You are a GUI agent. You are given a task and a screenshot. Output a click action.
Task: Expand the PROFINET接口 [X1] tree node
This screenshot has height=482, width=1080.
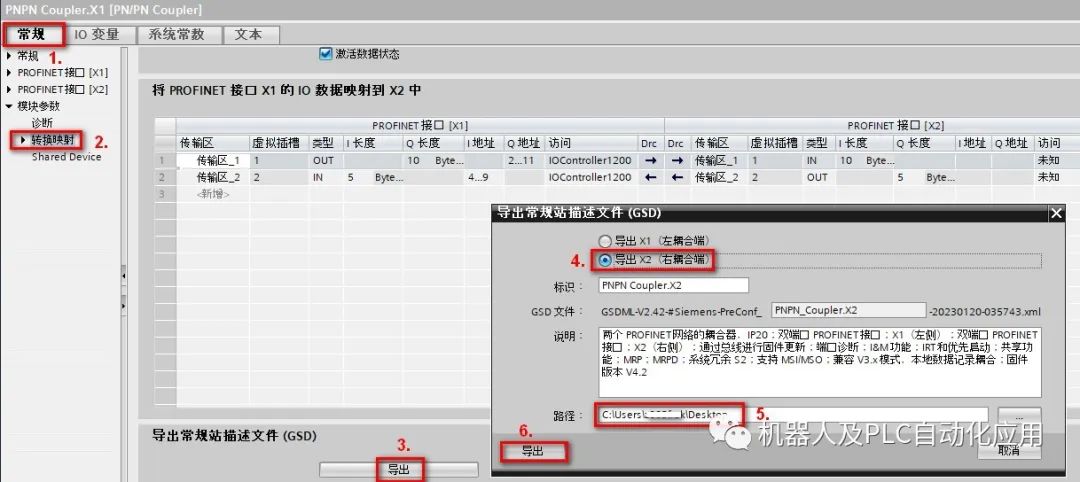(9, 72)
